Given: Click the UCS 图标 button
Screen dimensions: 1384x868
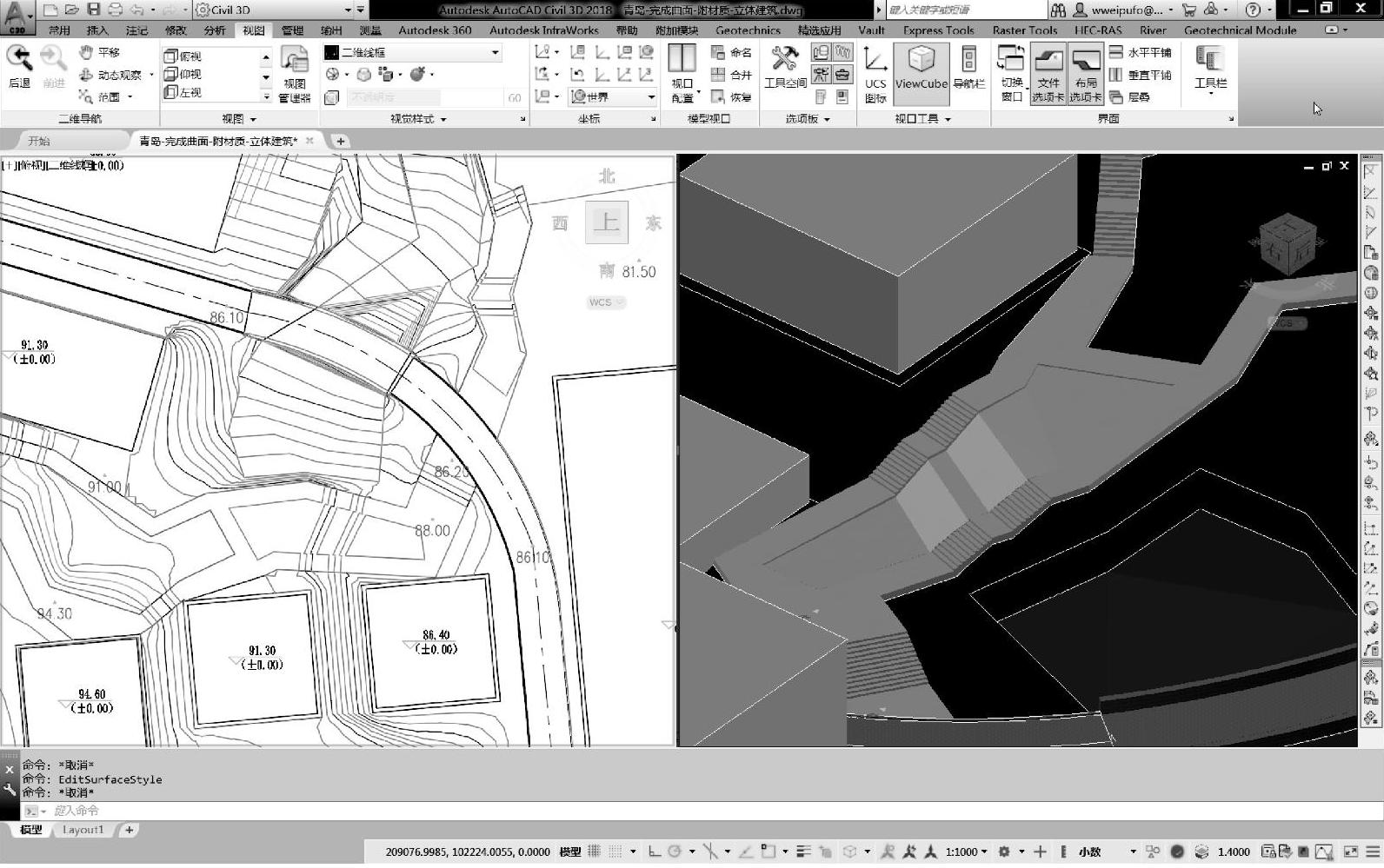Looking at the screenshot, I should point(875,75).
